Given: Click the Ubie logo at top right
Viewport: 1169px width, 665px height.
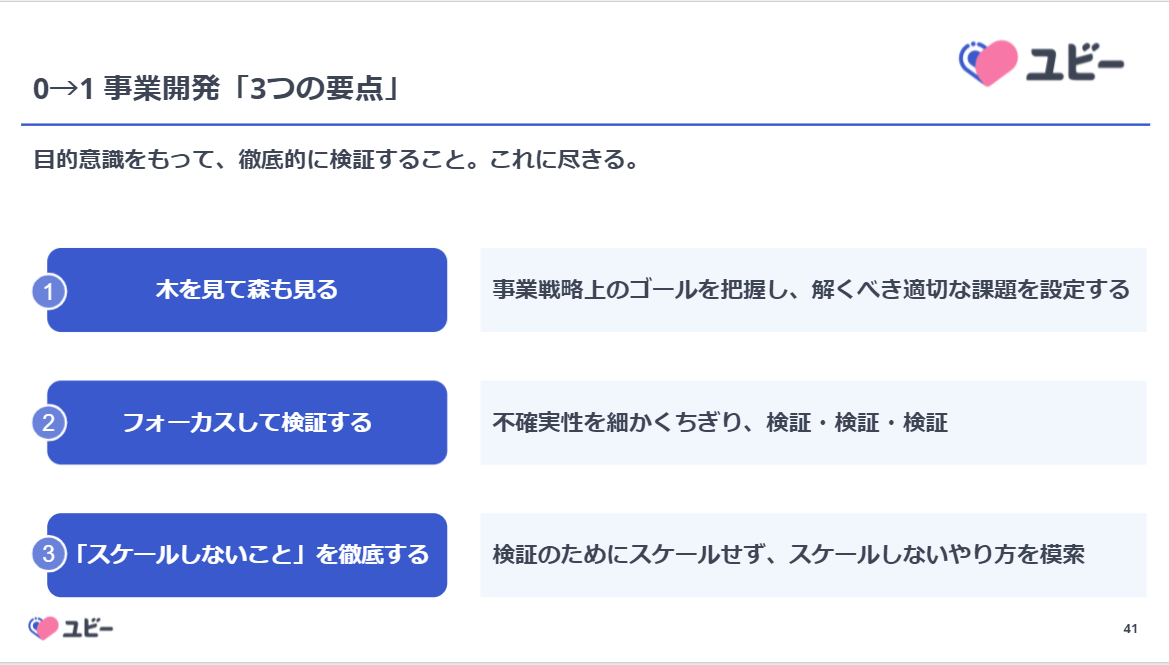Looking at the screenshot, I should pyautogui.click(x=1042, y=63).
